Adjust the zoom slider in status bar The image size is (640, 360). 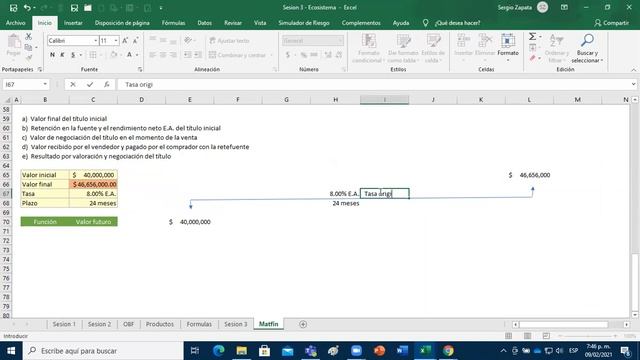[588, 336]
